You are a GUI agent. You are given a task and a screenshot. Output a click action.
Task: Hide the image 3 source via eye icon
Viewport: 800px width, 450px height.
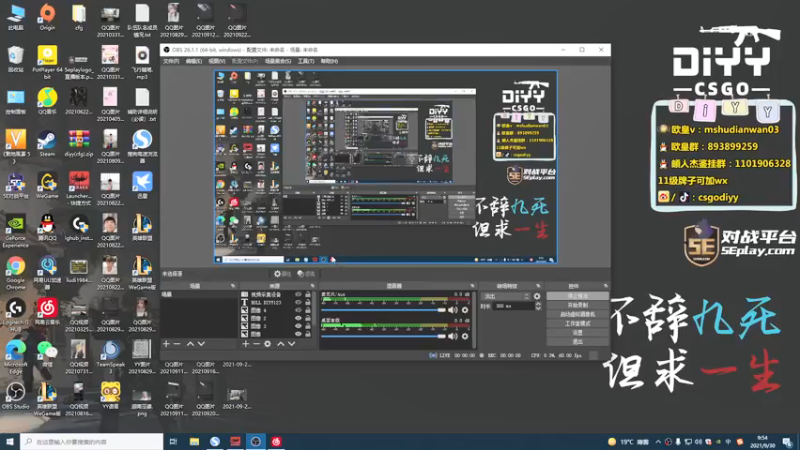tap(298, 326)
